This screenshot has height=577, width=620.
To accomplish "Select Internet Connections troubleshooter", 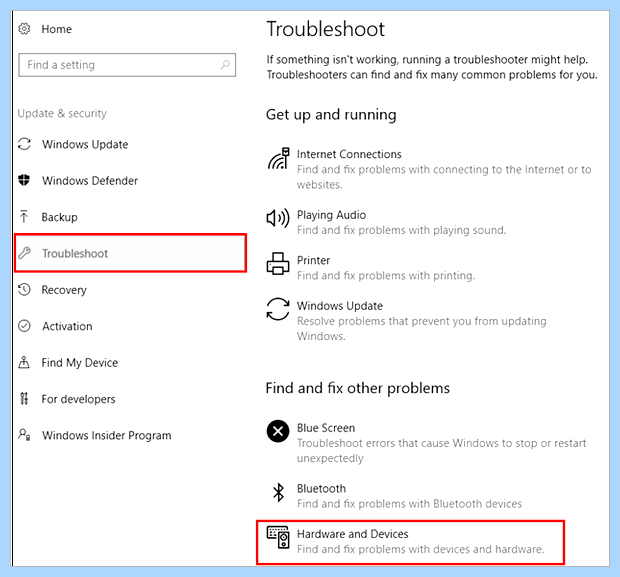I will click(x=349, y=154).
